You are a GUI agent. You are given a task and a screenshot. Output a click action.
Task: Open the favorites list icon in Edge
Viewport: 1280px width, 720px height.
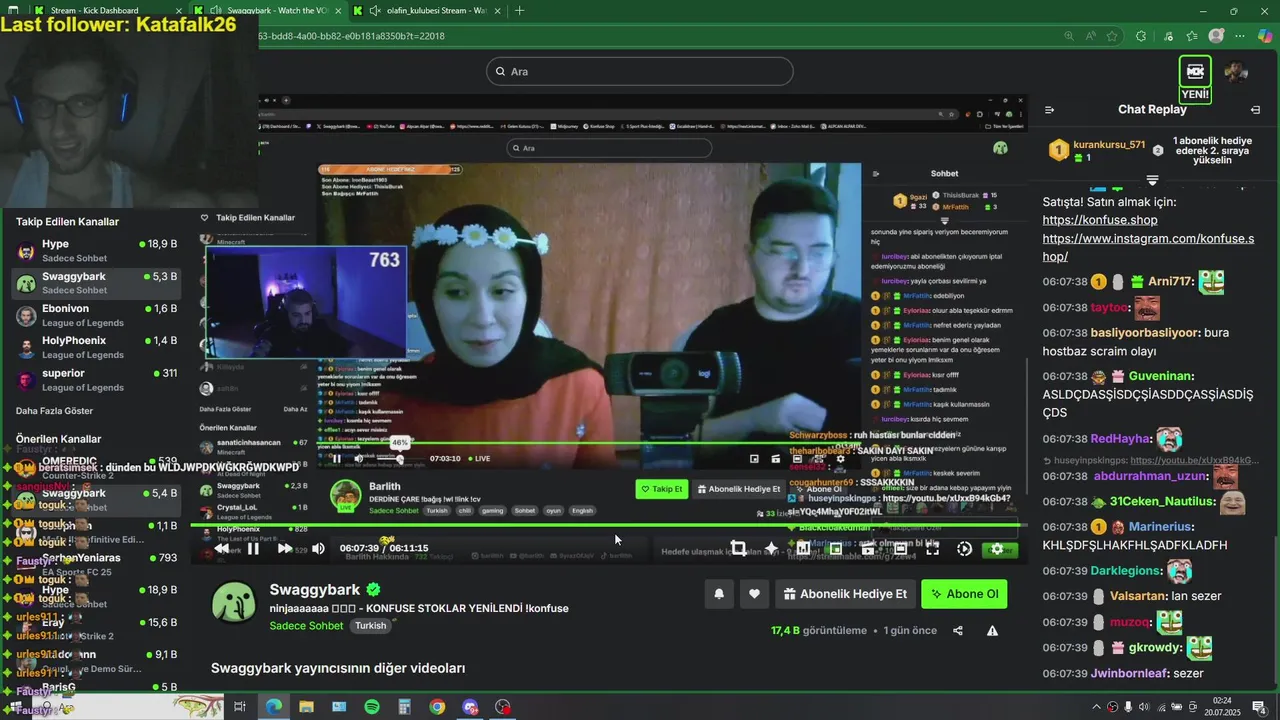point(1192,36)
